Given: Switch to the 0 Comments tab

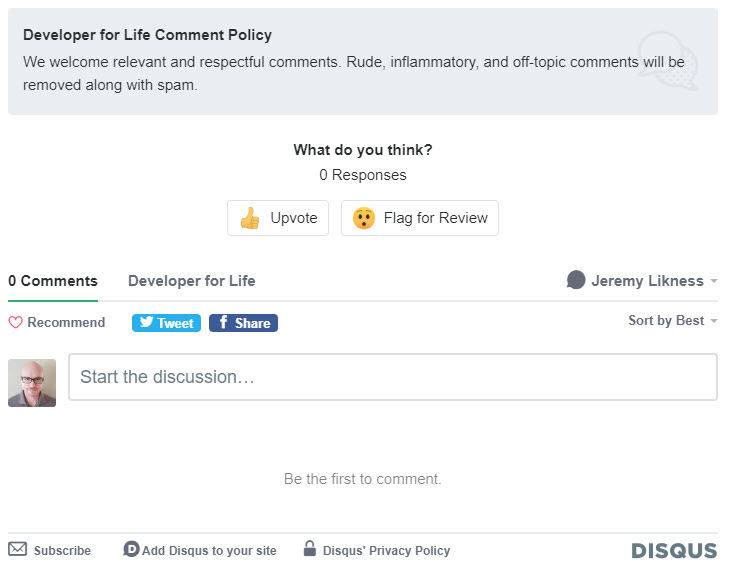Looking at the screenshot, I should pos(53,281).
